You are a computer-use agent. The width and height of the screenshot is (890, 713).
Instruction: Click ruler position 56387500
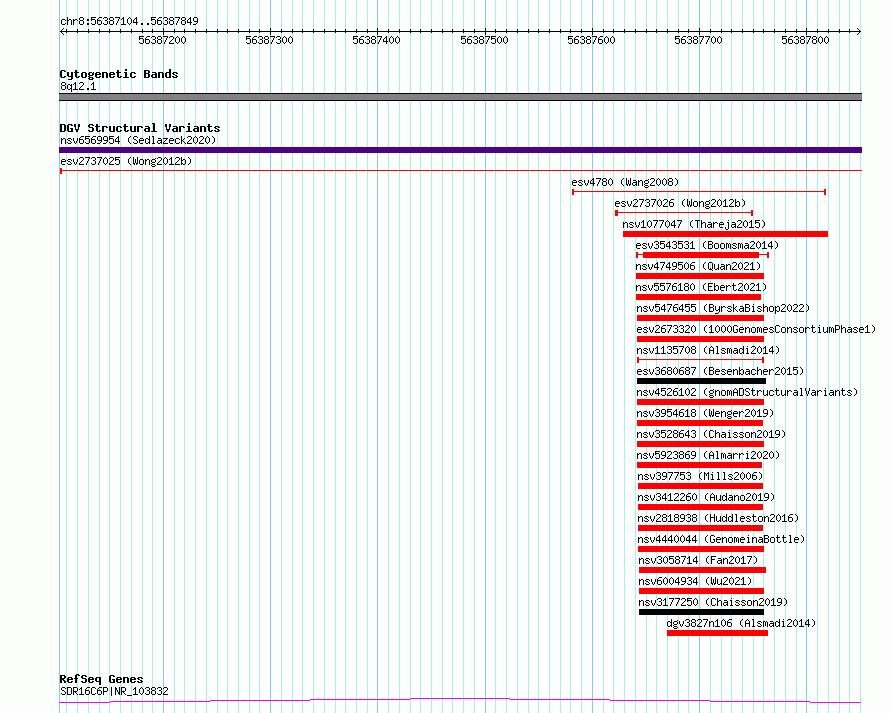click(x=484, y=40)
